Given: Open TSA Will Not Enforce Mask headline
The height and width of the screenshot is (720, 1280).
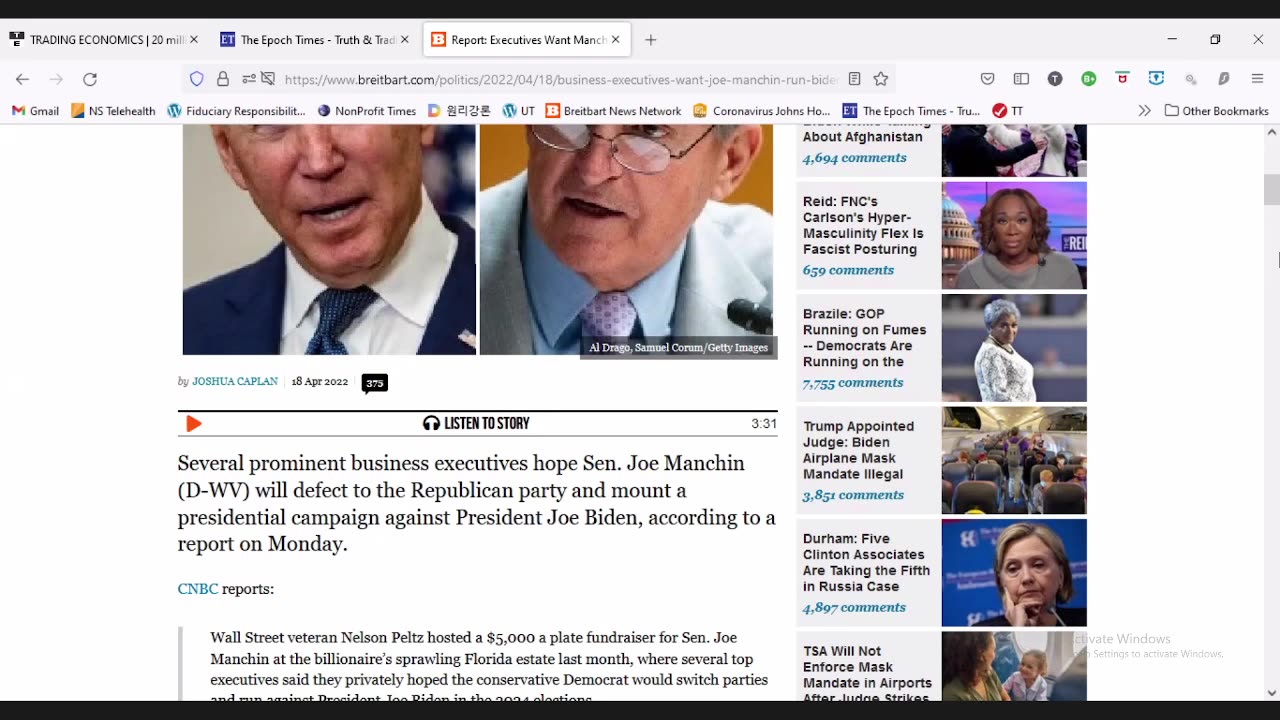Looking at the screenshot, I should tap(867, 672).
